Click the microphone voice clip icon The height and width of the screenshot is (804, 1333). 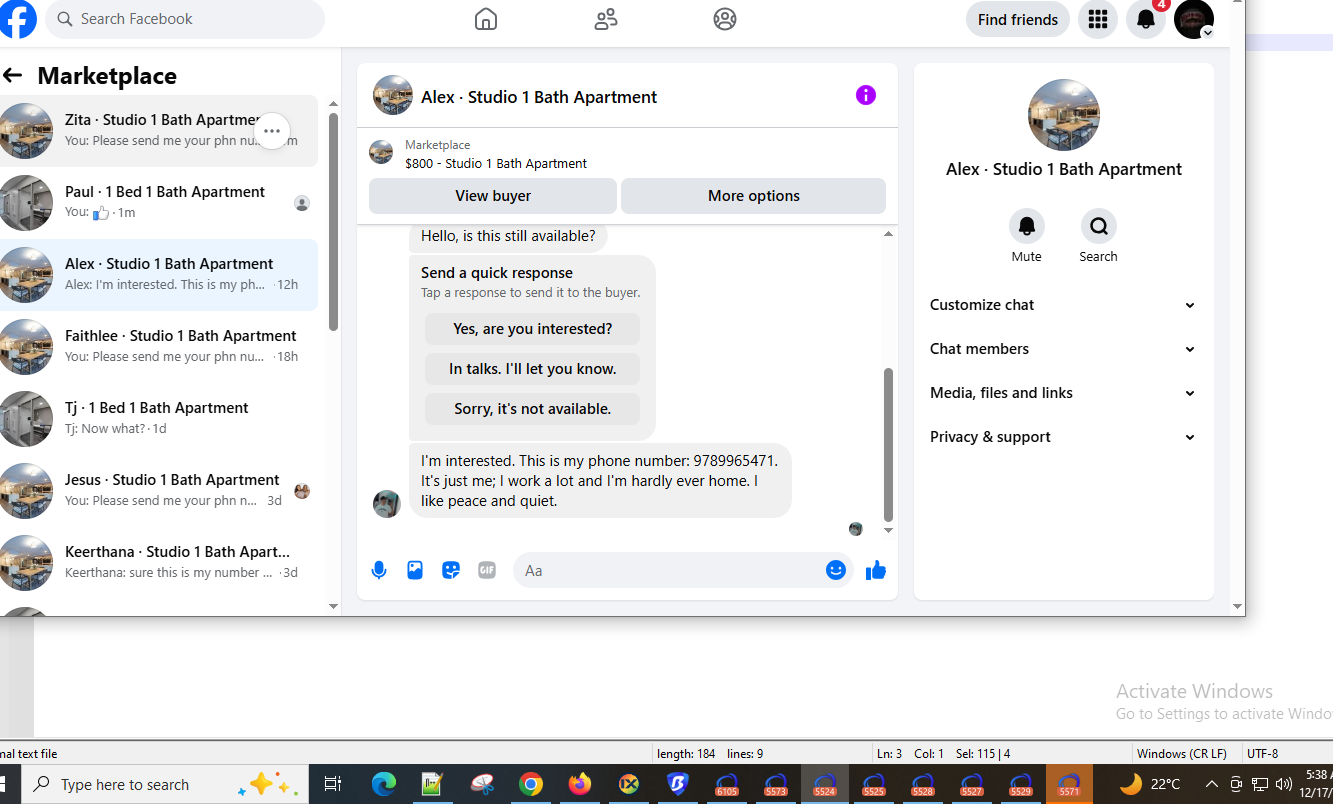click(x=379, y=570)
